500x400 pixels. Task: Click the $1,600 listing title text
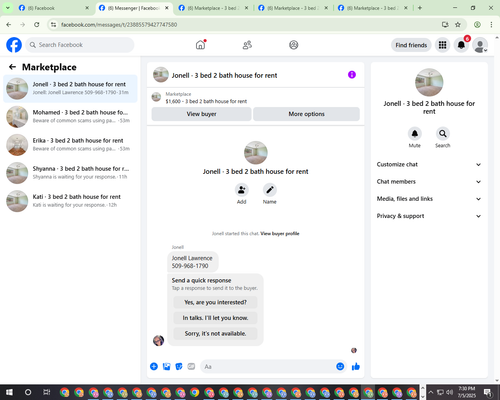pos(206,101)
